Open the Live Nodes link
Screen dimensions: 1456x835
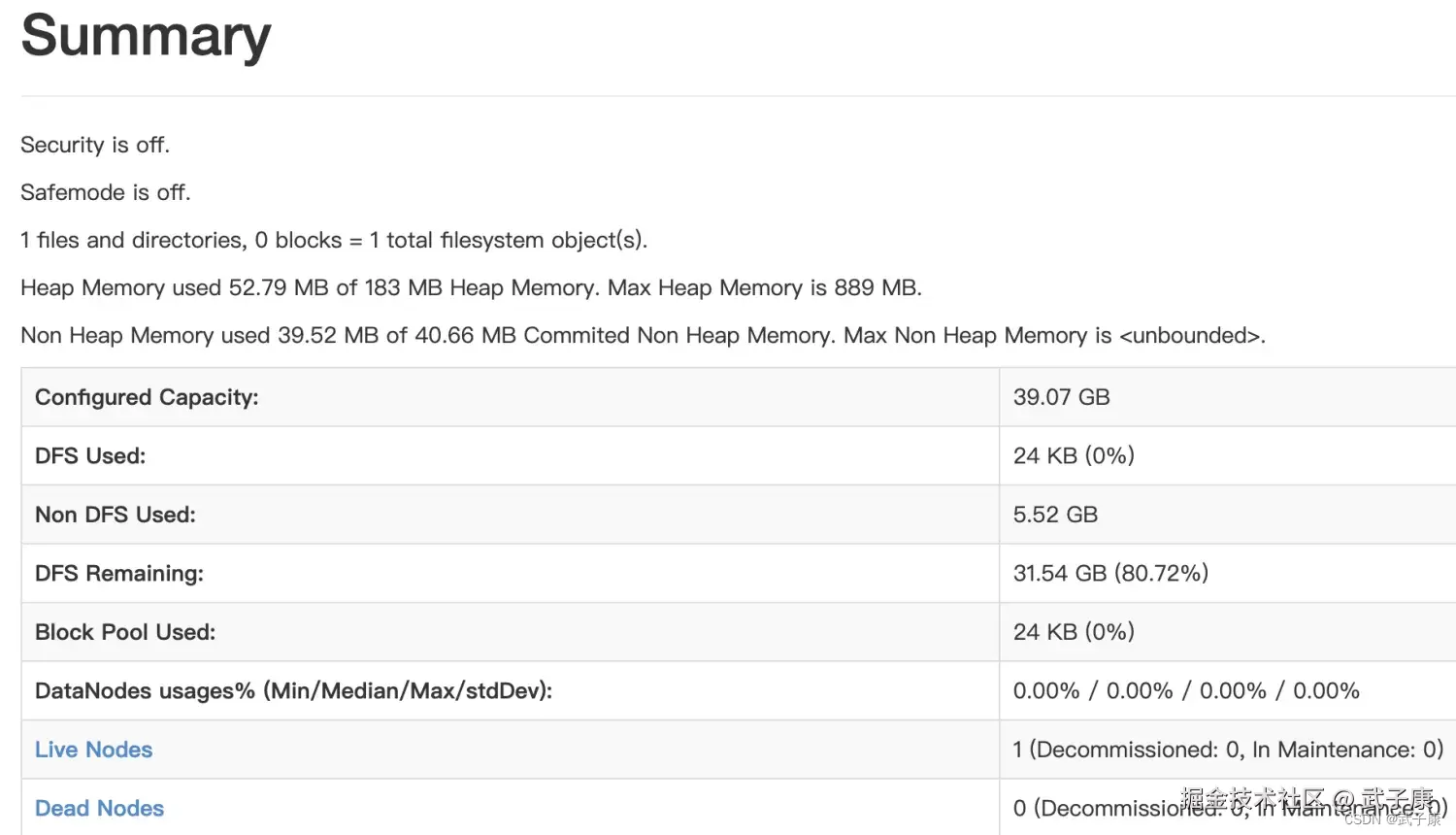94,750
